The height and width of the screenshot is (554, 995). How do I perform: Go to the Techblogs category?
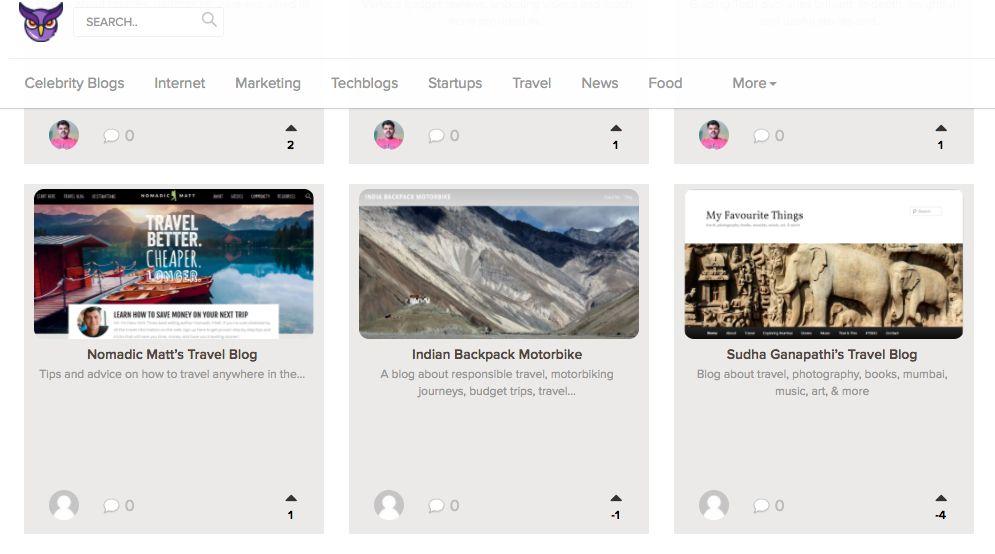tap(364, 83)
